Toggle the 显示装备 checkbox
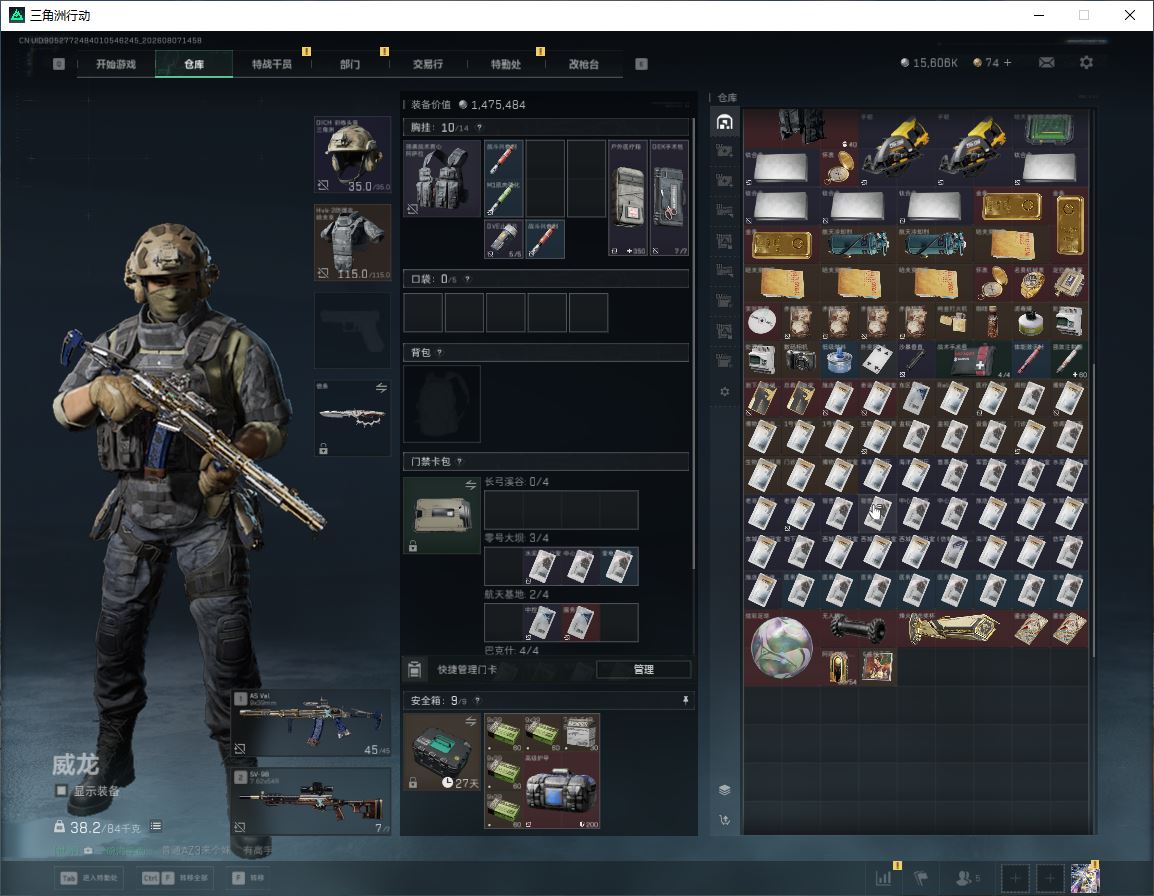Image resolution: width=1154 pixels, height=896 pixels. 61,791
